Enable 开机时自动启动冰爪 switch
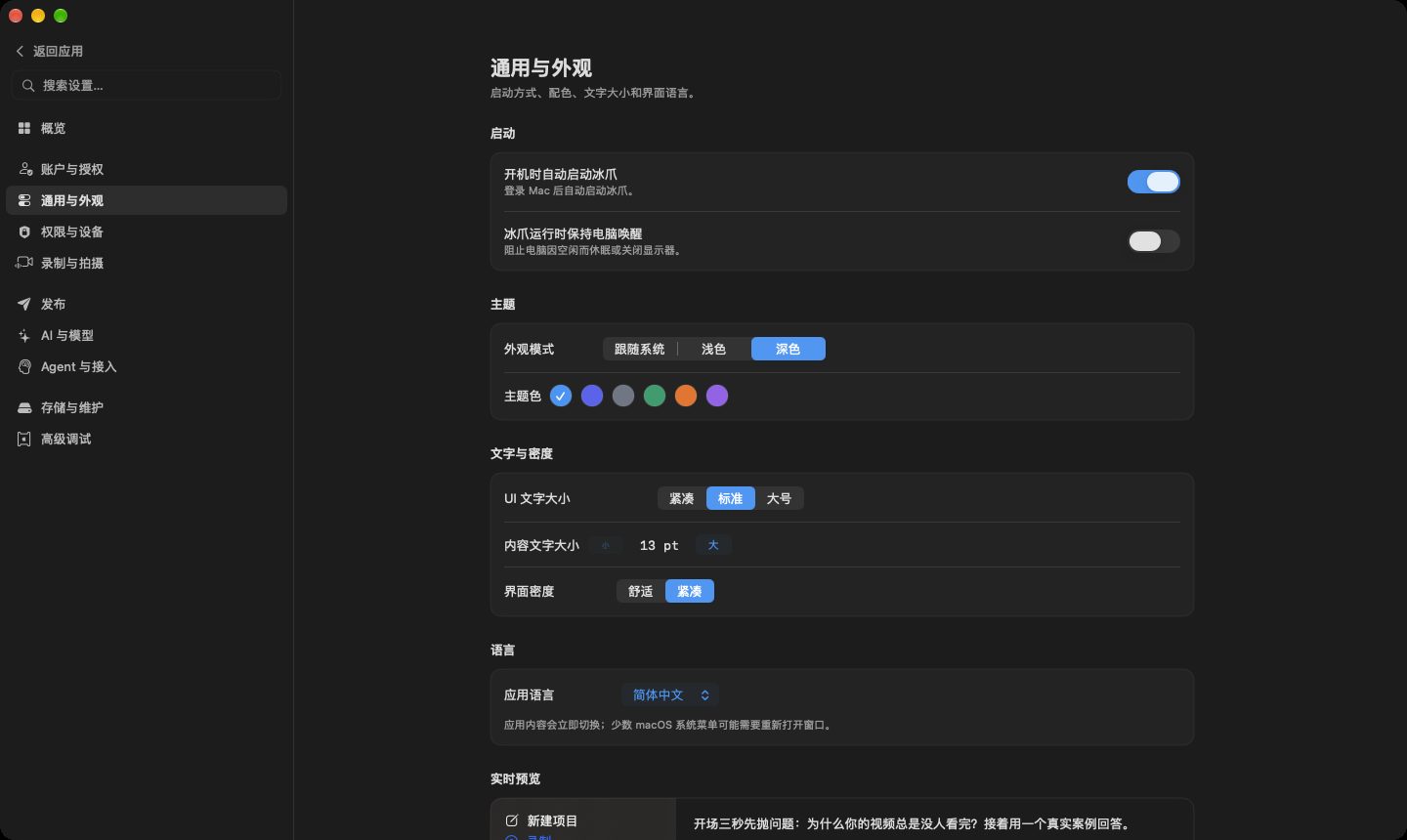 [x=1153, y=182]
